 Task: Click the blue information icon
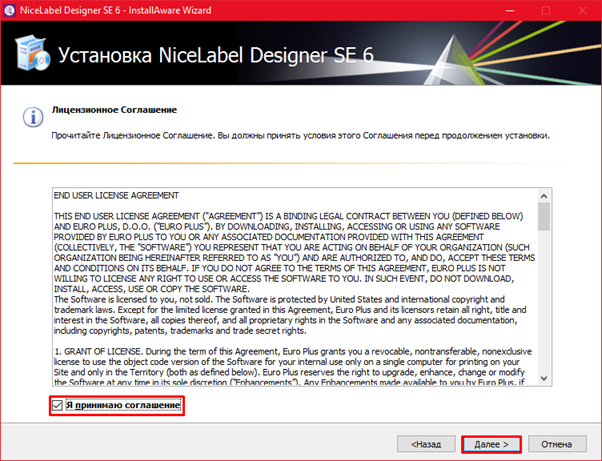[33, 117]
